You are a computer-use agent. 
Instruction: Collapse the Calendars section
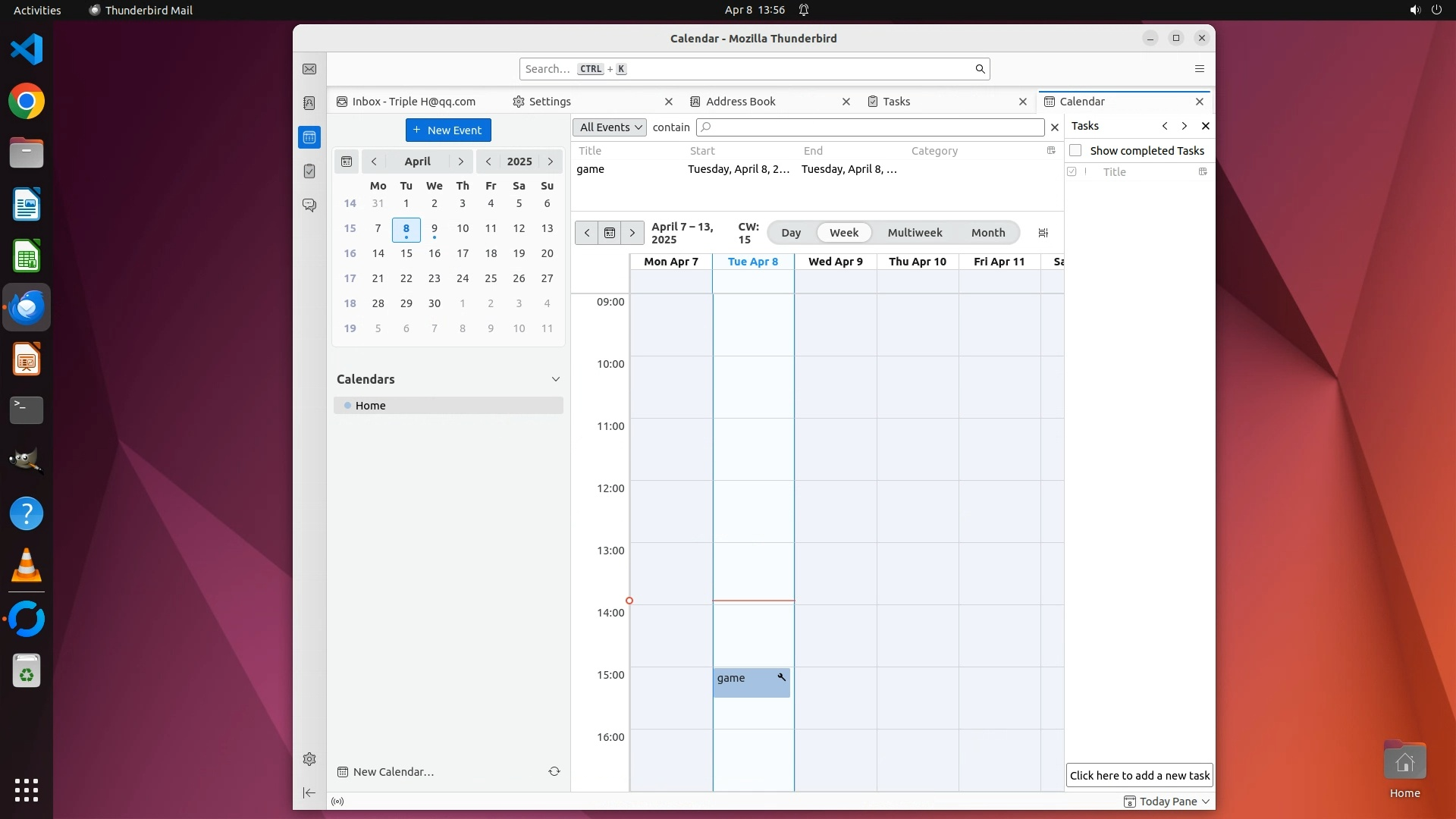coord(555,379)
